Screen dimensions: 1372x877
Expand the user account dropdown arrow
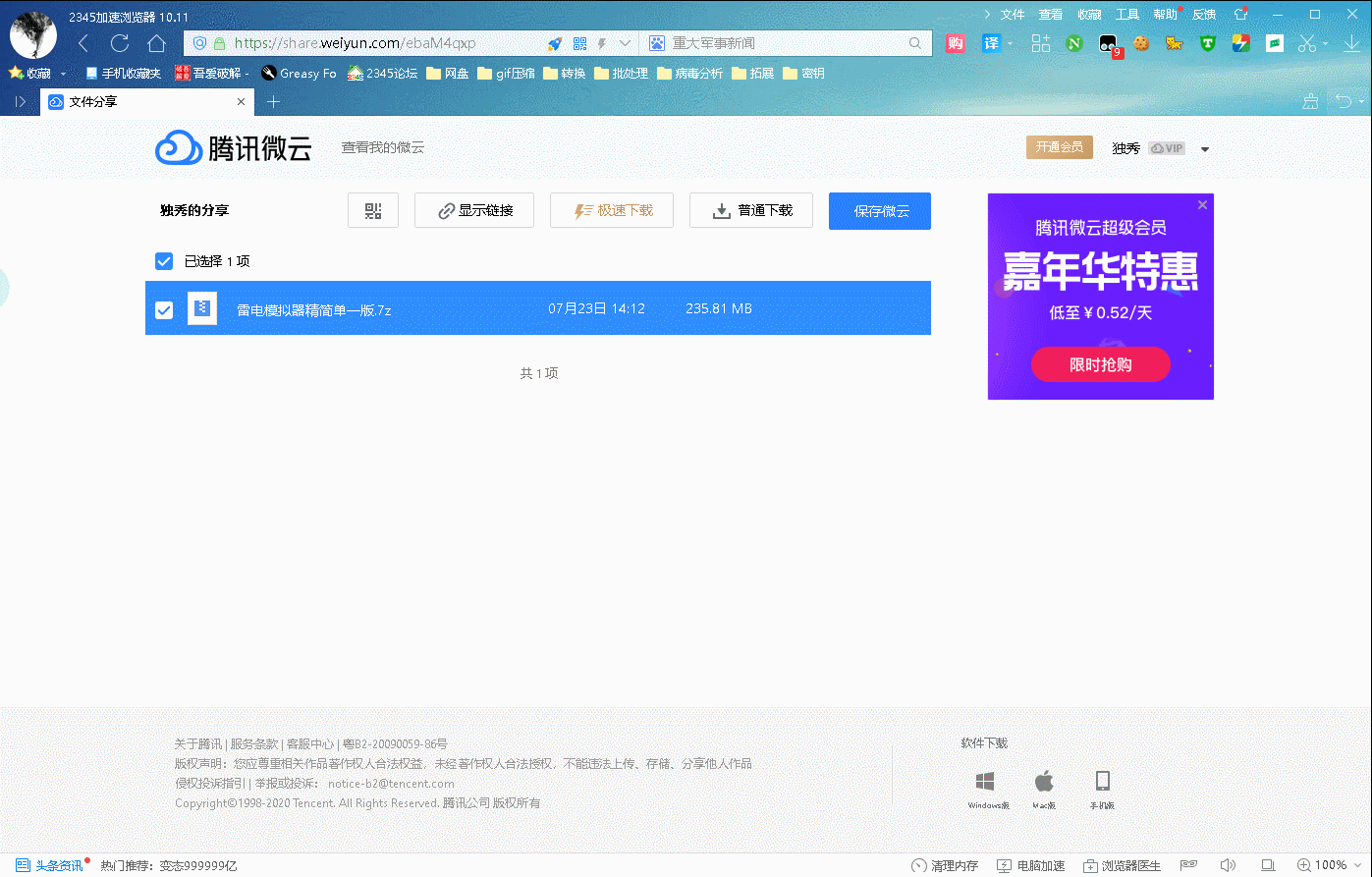click(x=1205, y=149)
